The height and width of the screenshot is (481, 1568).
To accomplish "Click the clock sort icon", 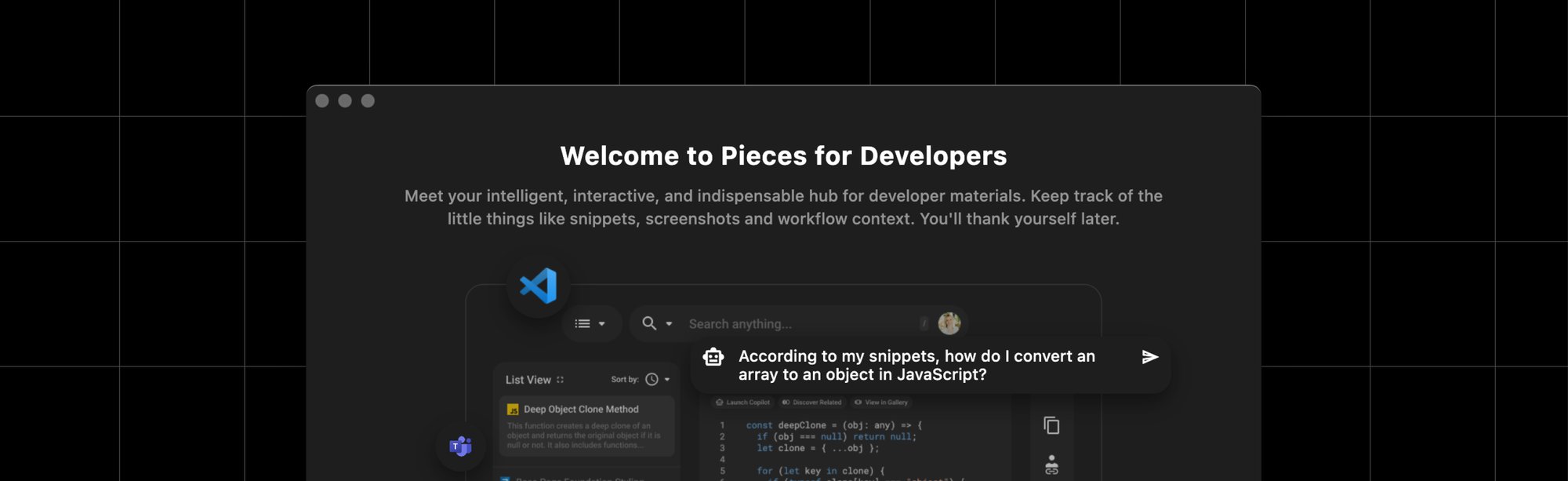I will point(652,380).
